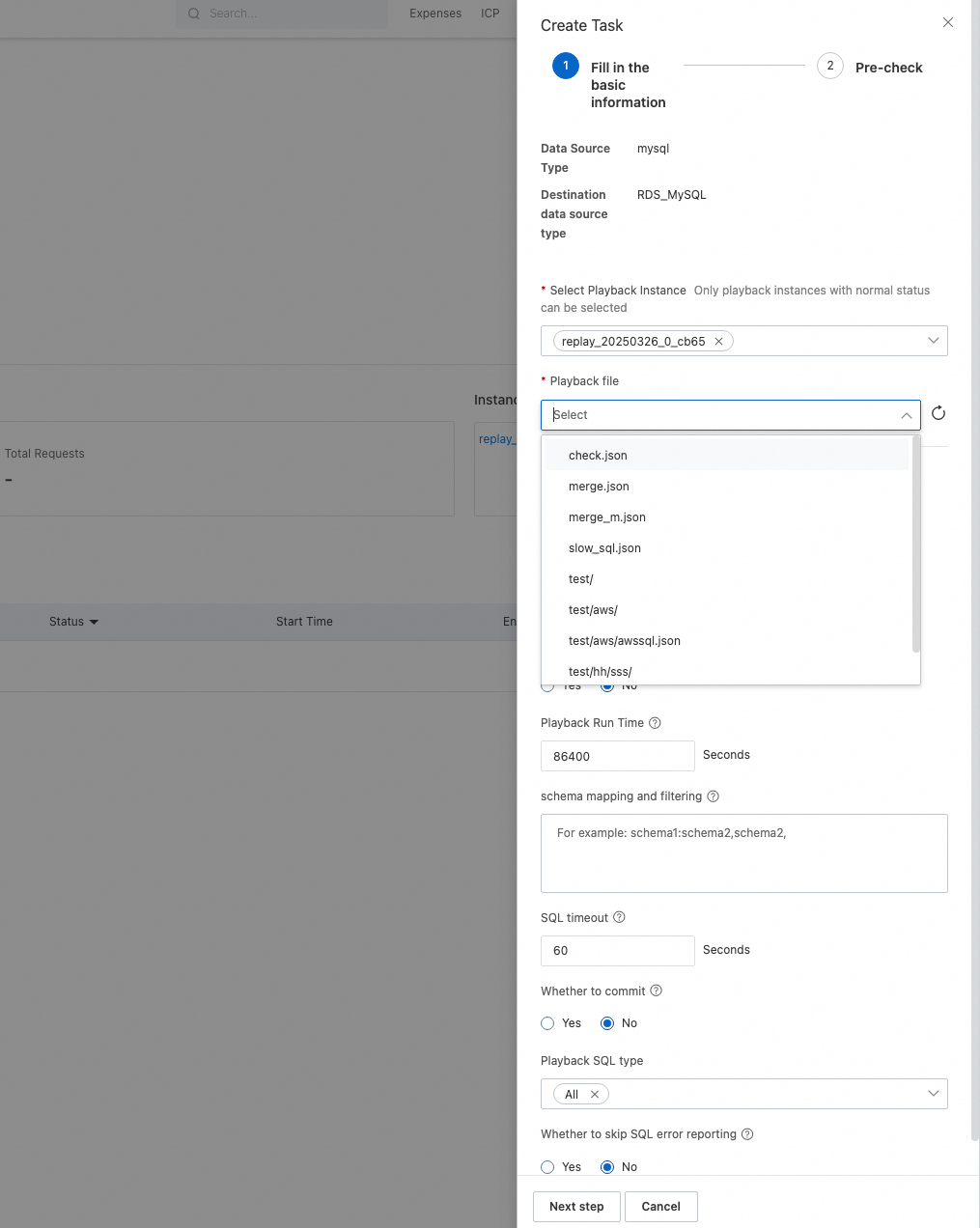Select No for skip SQL error reporting
The height and width of the screenshot is (1228, 980).
[x=607, y=1167]
